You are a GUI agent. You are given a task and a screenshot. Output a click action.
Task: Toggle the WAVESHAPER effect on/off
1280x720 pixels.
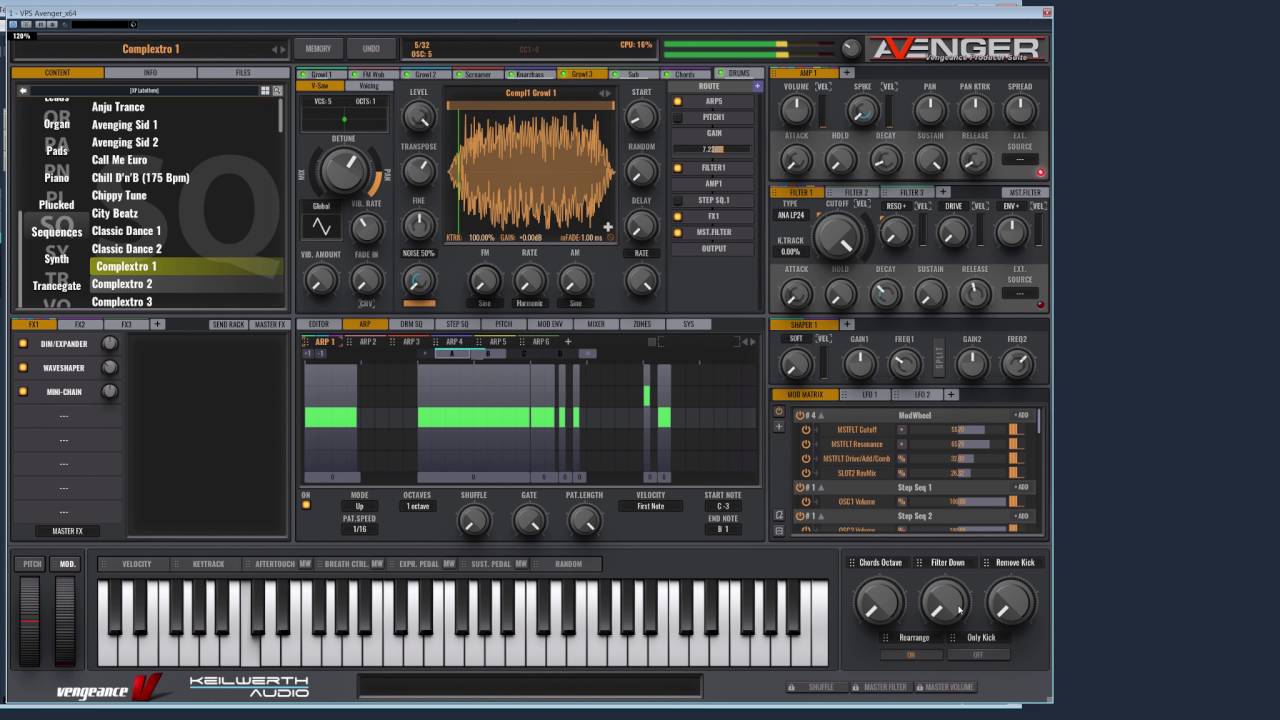pyautogui.click(x=23, y=368)
